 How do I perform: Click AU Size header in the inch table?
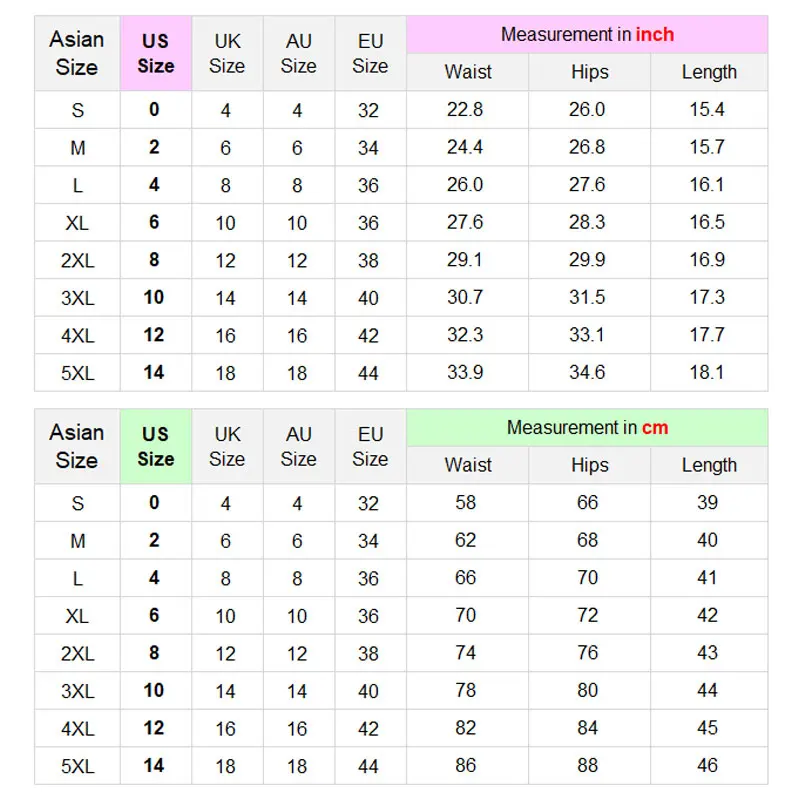pyautogui.click(x=298, y=54)
